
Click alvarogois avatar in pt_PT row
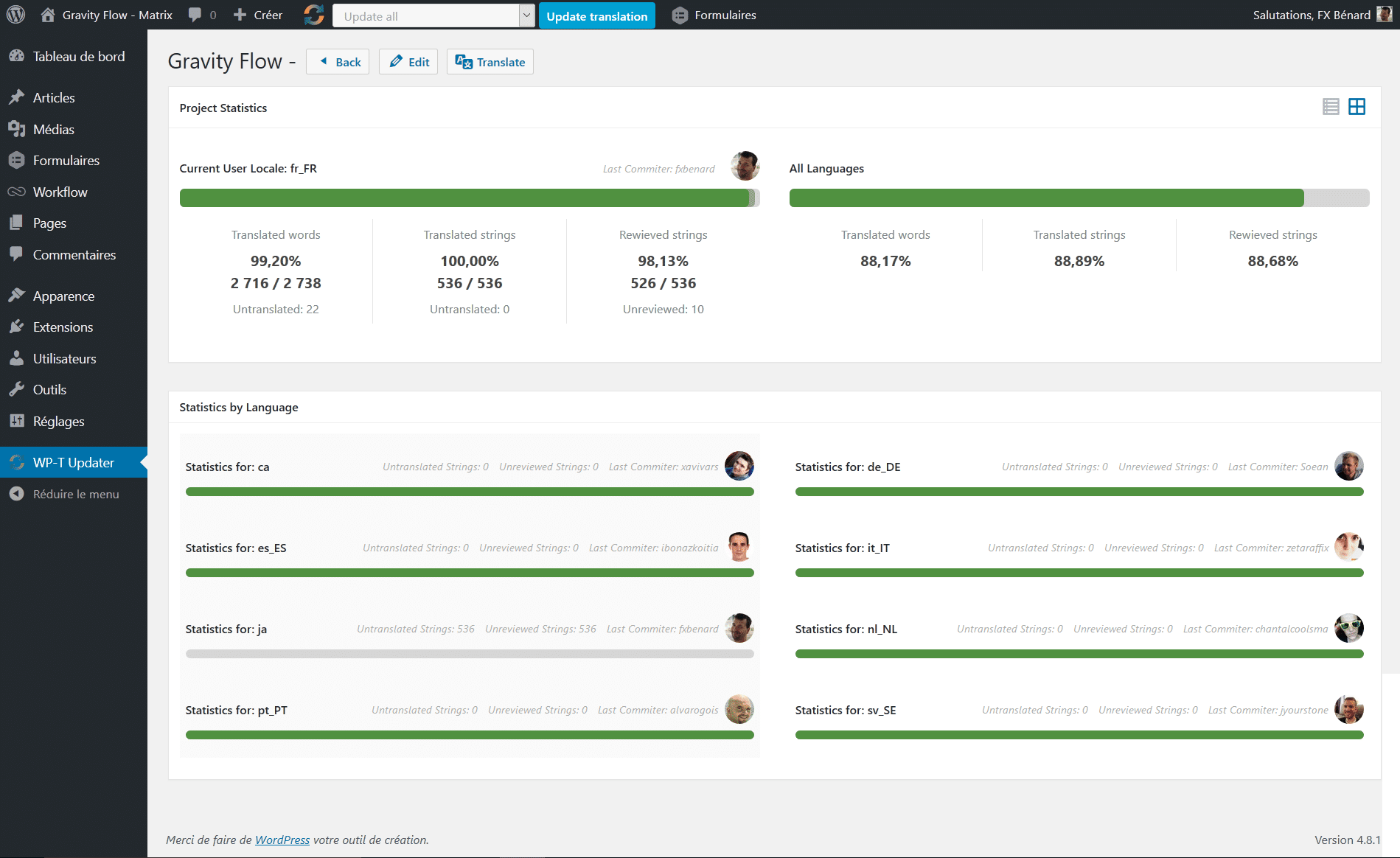739,709
